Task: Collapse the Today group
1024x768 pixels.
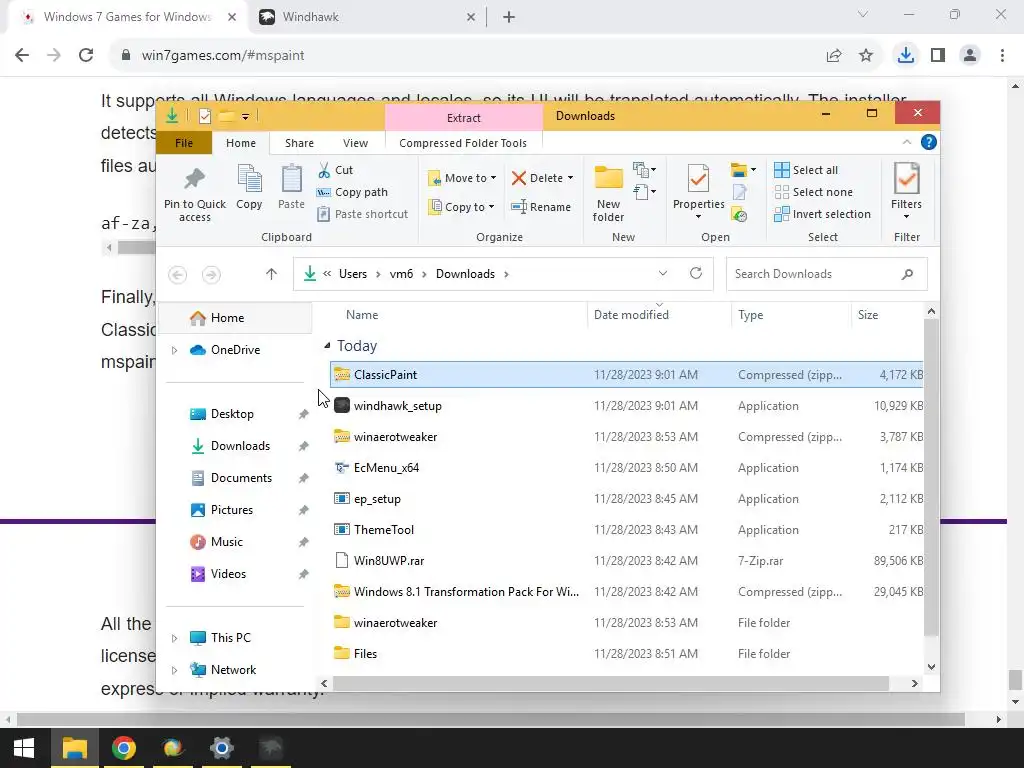Action: [327, 345]
